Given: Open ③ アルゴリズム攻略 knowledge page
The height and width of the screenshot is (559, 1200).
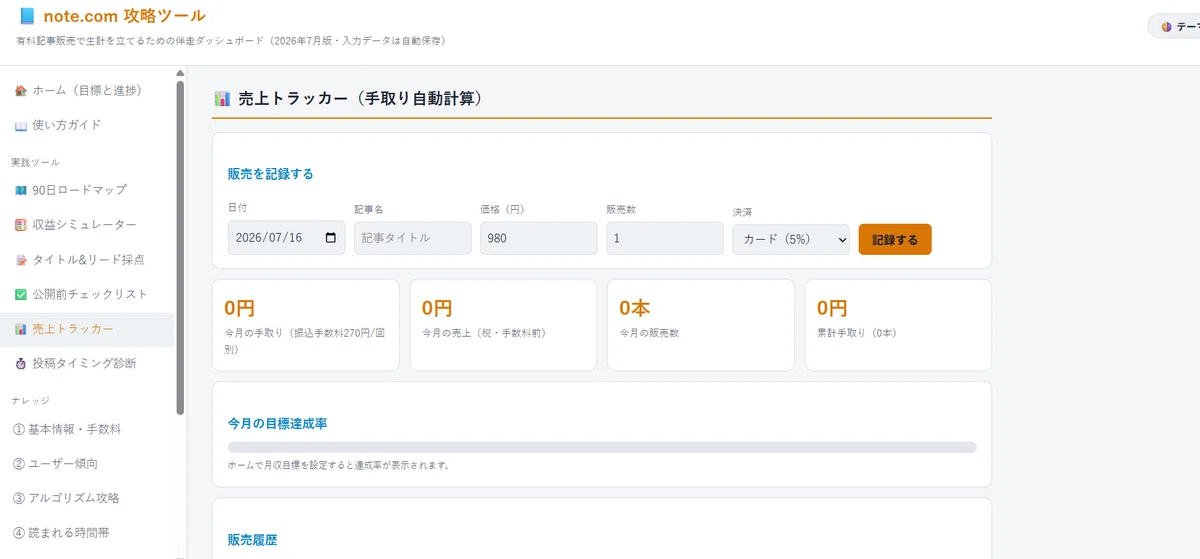Looking at the screenshot, I should click(x=86, y=498).
